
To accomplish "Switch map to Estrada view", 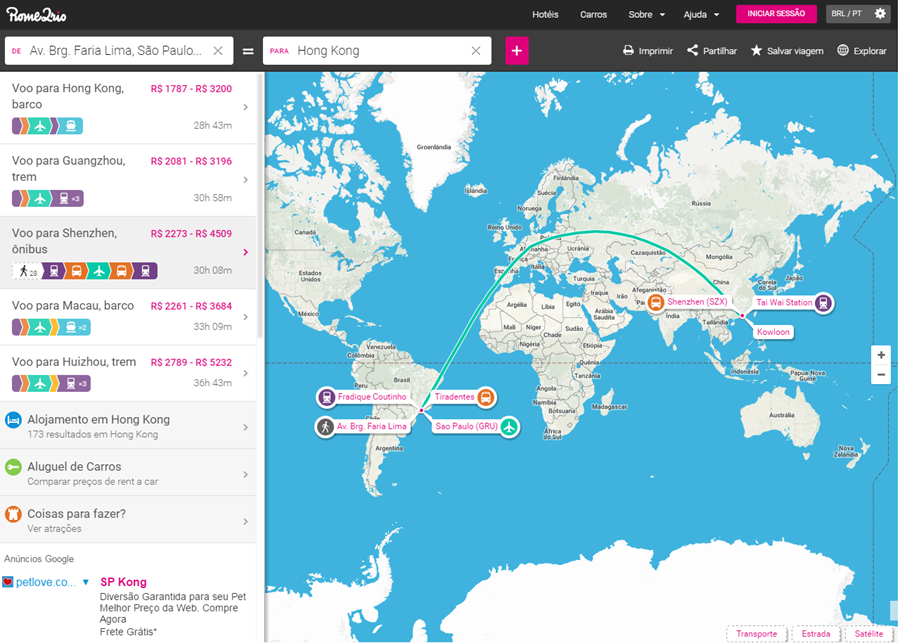I will tap(815, 634).
